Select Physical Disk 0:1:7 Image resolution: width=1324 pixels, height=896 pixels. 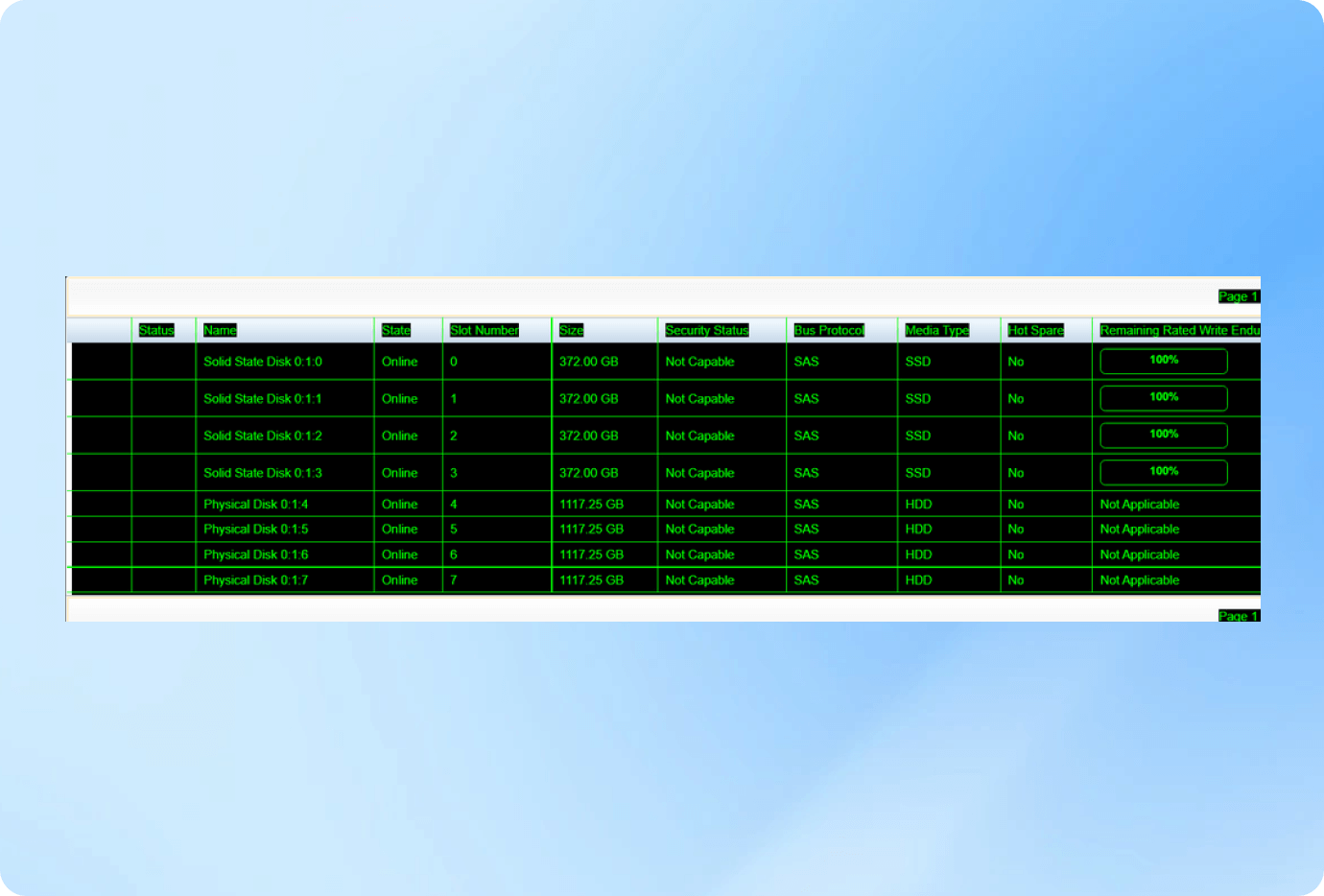coord(256,580)
